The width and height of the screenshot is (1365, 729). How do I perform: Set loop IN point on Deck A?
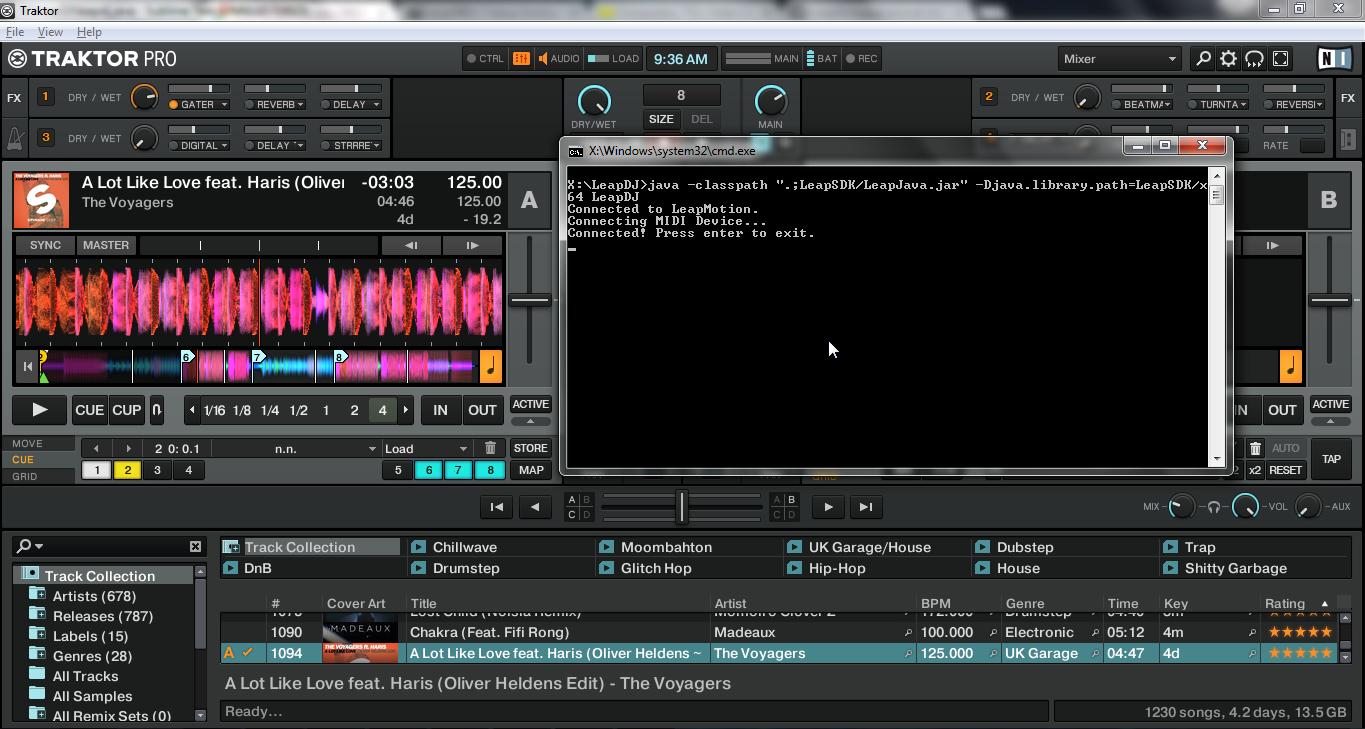(x=440, y=410)
